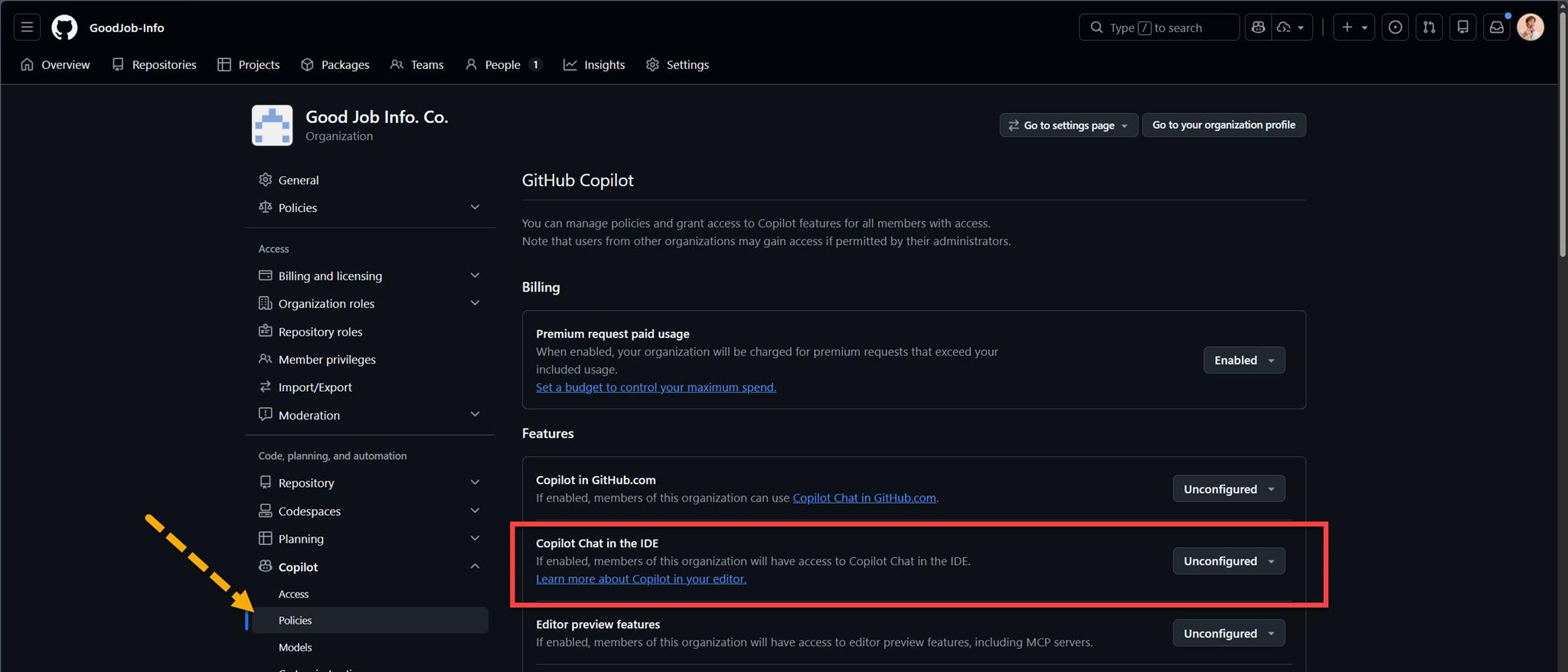The width and height of the screenshot is (1568, 672).
Task: Open the budget control maximum spend link
Action: coord(655,387)
